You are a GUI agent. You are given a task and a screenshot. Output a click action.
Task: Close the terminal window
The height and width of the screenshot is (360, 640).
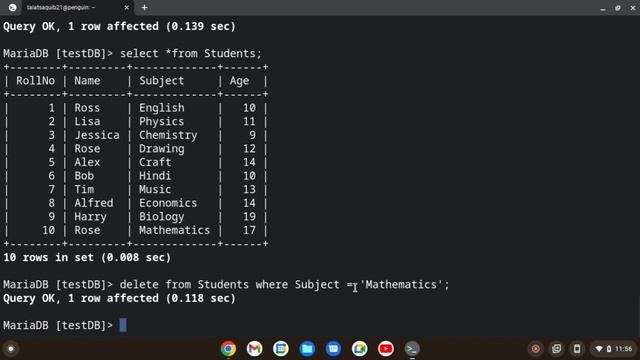(x=632, y=8)
